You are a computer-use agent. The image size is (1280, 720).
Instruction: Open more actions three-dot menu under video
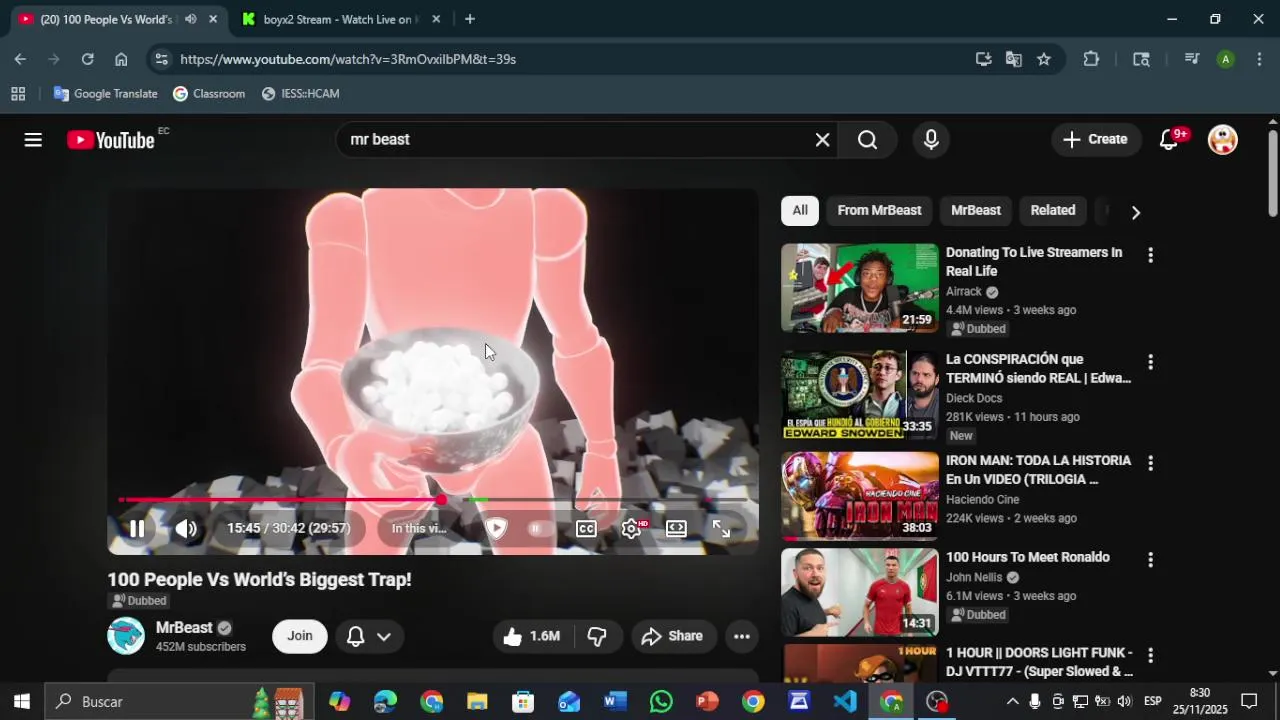tap(742, 636)
